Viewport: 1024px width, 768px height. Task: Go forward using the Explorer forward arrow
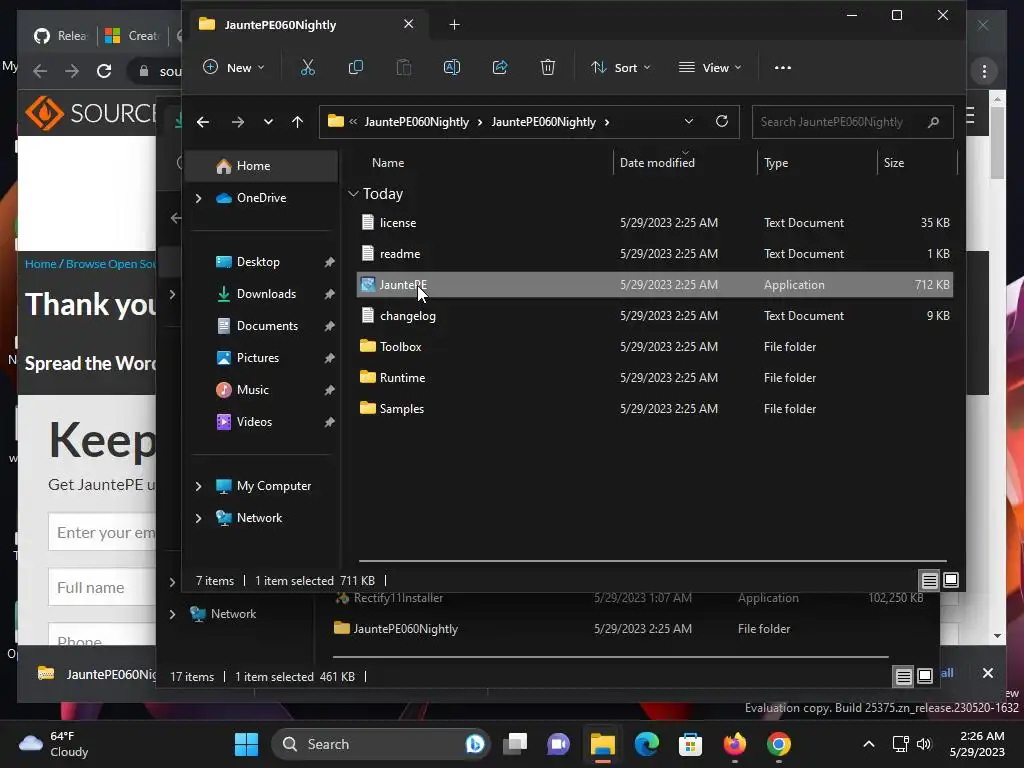point(238,122)
